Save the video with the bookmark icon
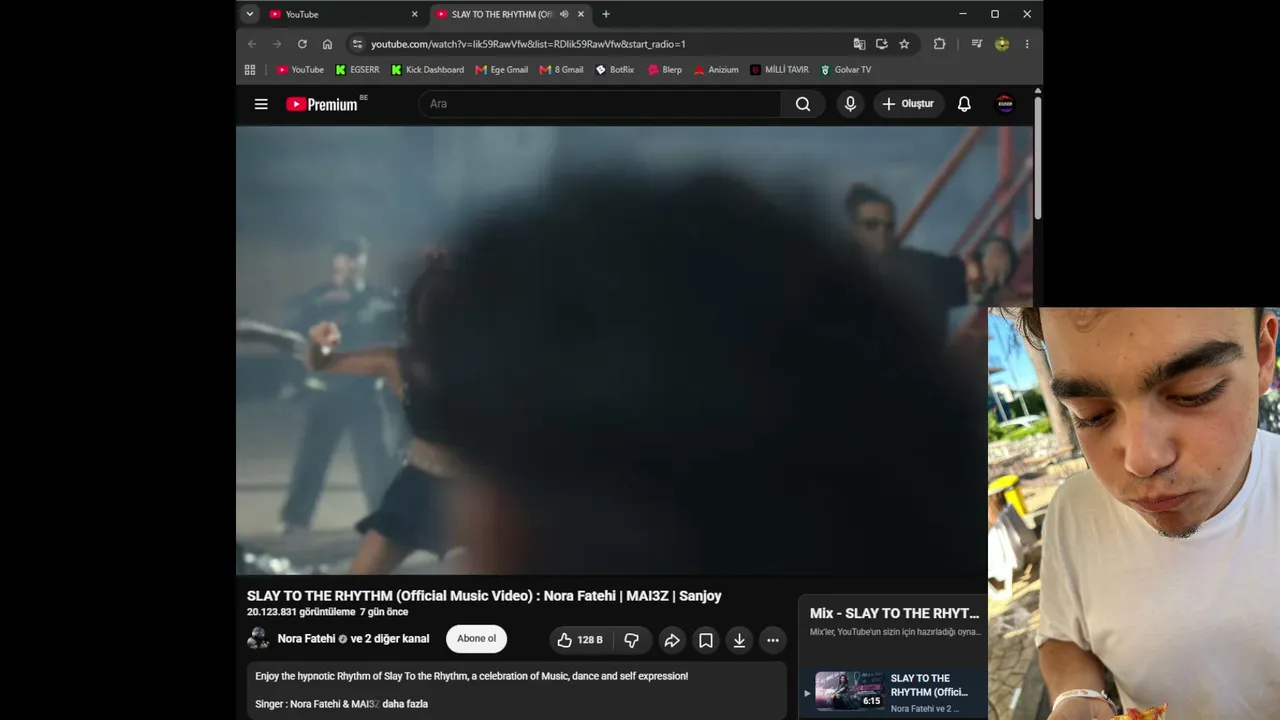Screen dimensions: 1280x720 click(x=706, y=640)
